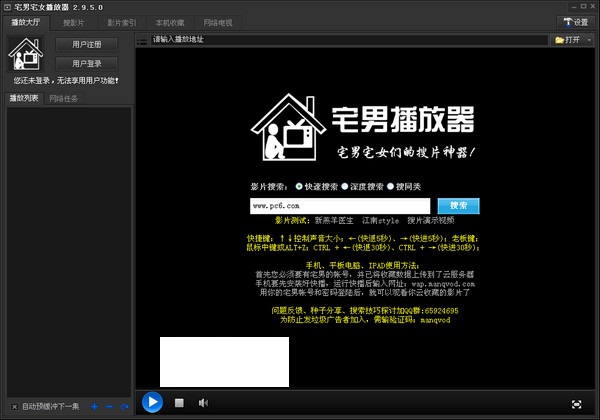The height and width of the screenshot is (420, 600).
Task: Click the wap.manqvod.com address text
Action: pyautogui.click(x=443, y=284)
